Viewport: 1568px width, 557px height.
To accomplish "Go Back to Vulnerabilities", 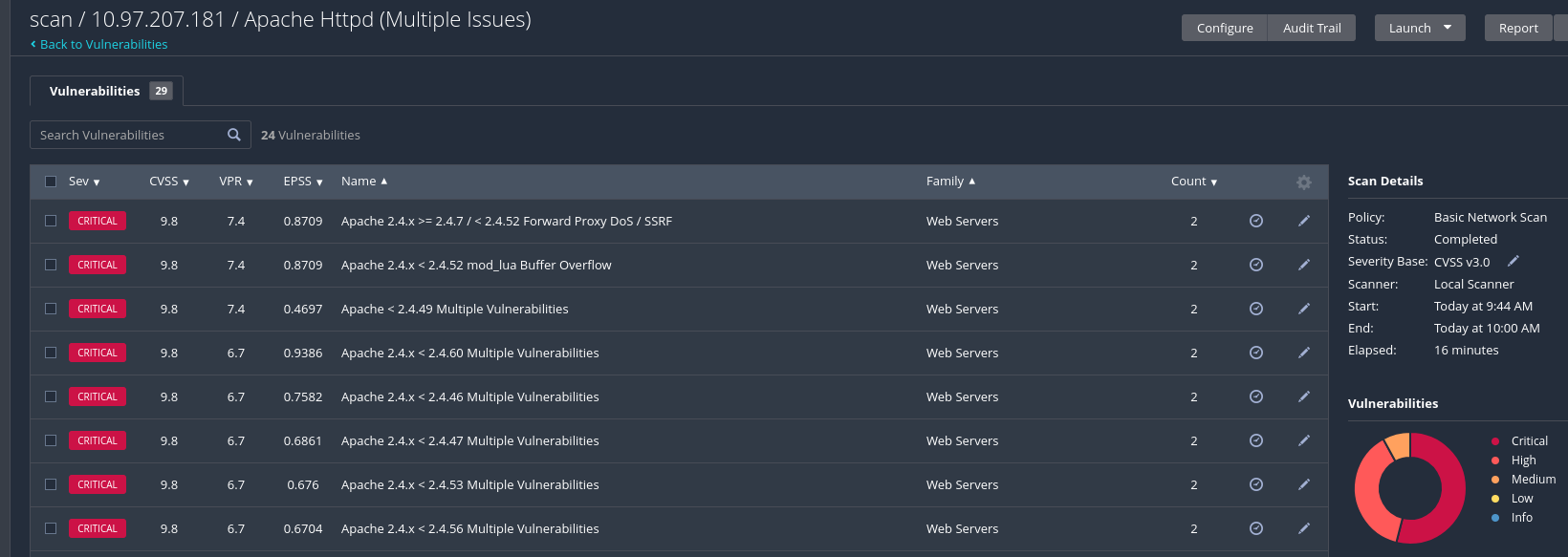I will (98, 44).
